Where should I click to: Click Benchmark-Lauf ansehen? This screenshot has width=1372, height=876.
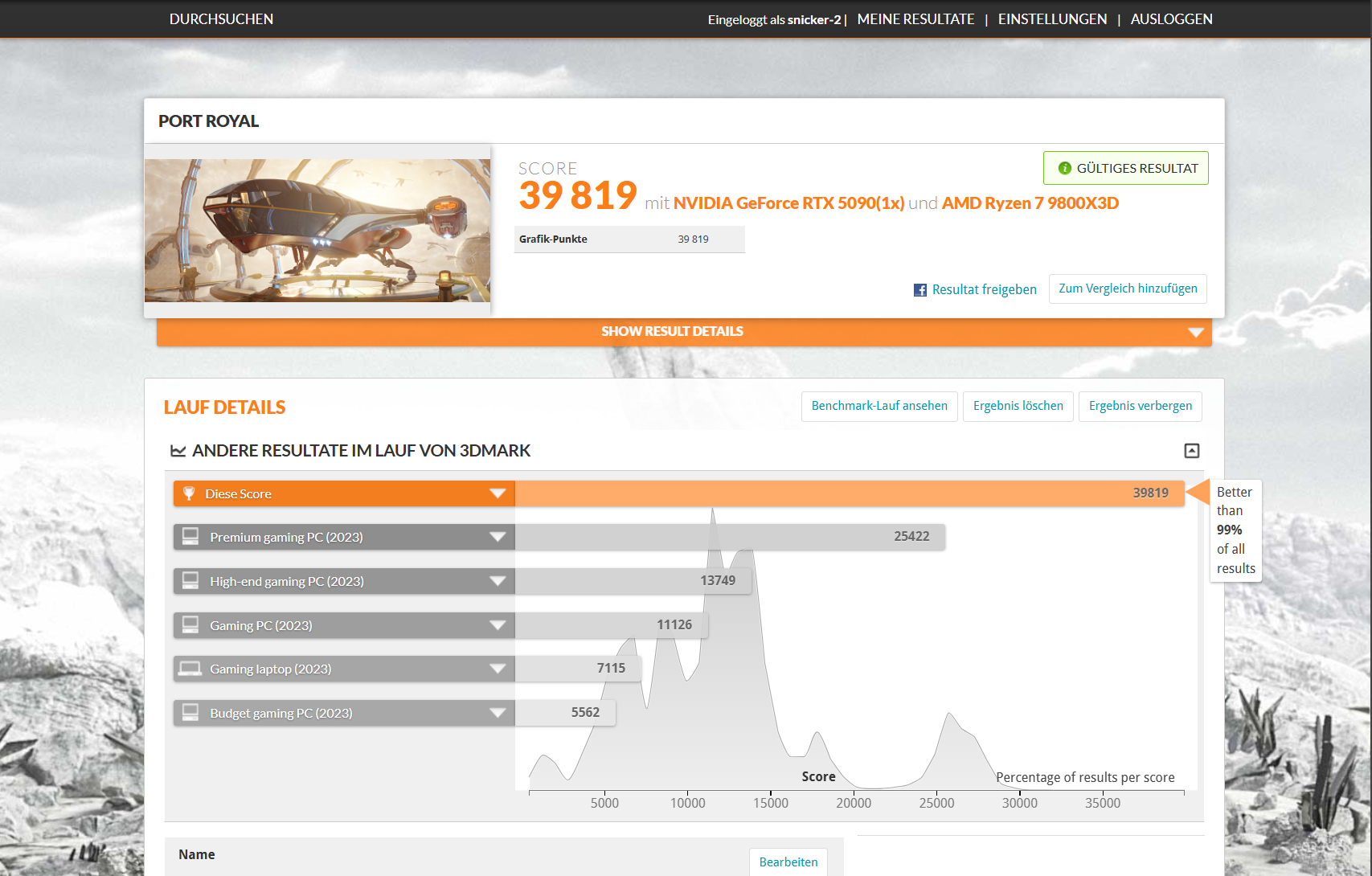click(x=878, y=406)
